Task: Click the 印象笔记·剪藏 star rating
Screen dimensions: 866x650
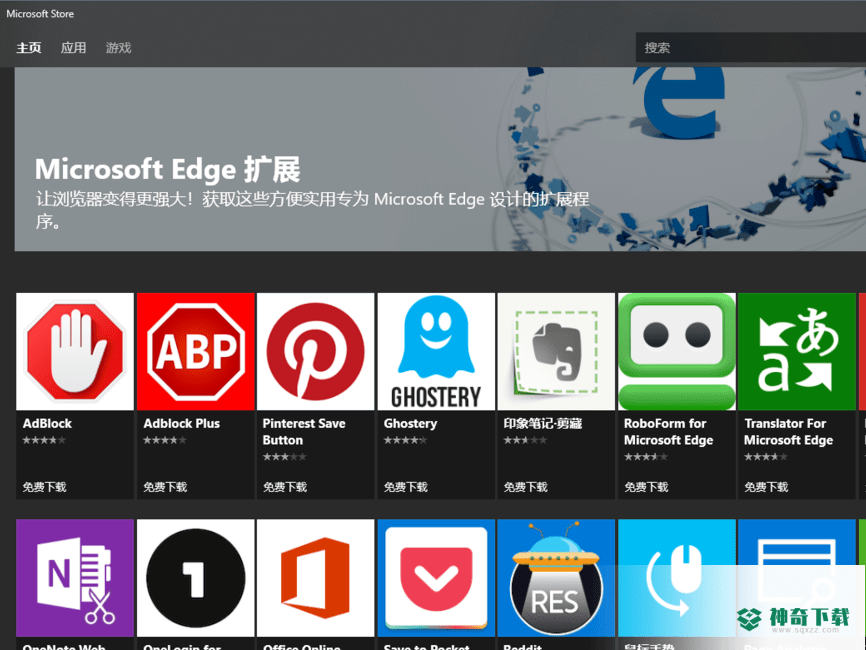Action: (x=525, y=440)
